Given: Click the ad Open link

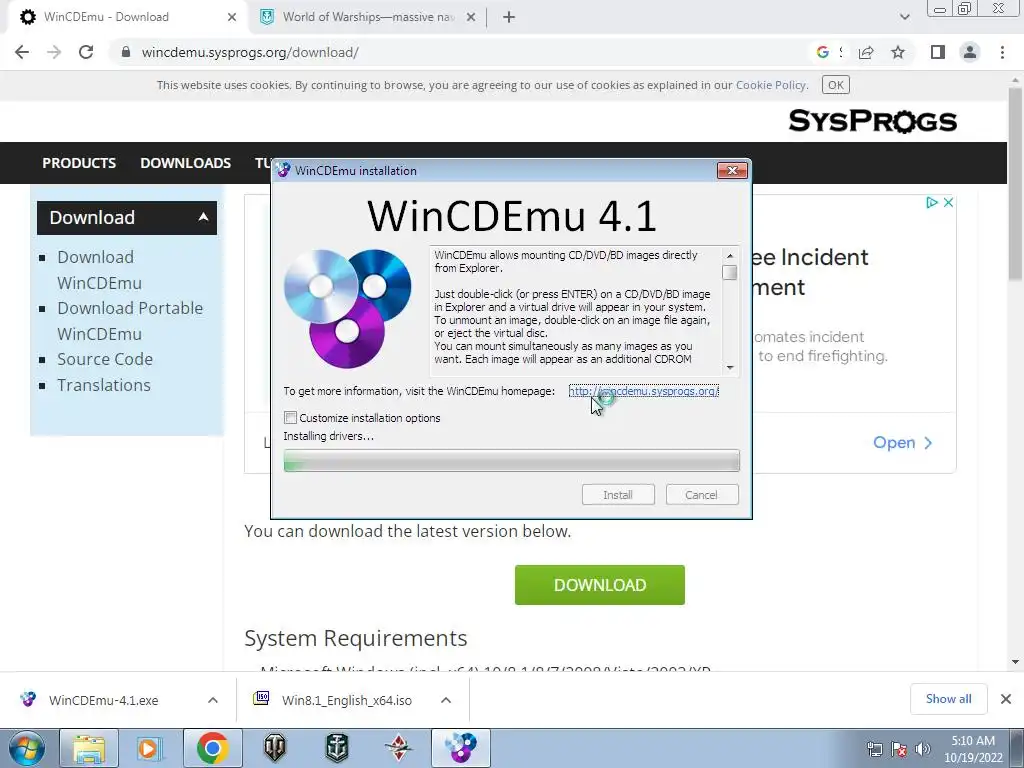Looking at the screenshot, I should (903, 443).
